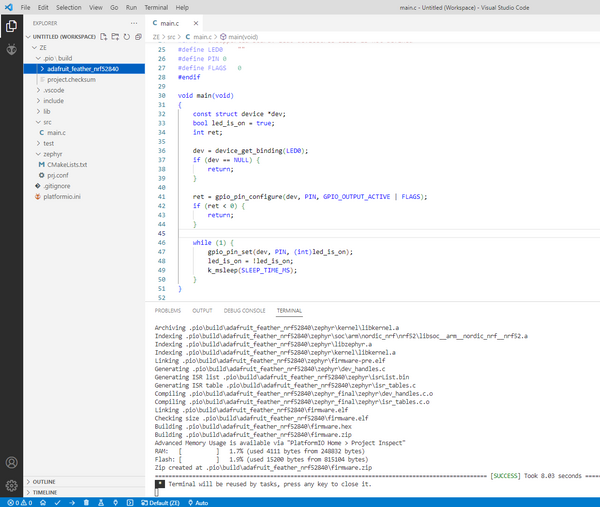Set upload port Auto in status bar

(198, 503)
